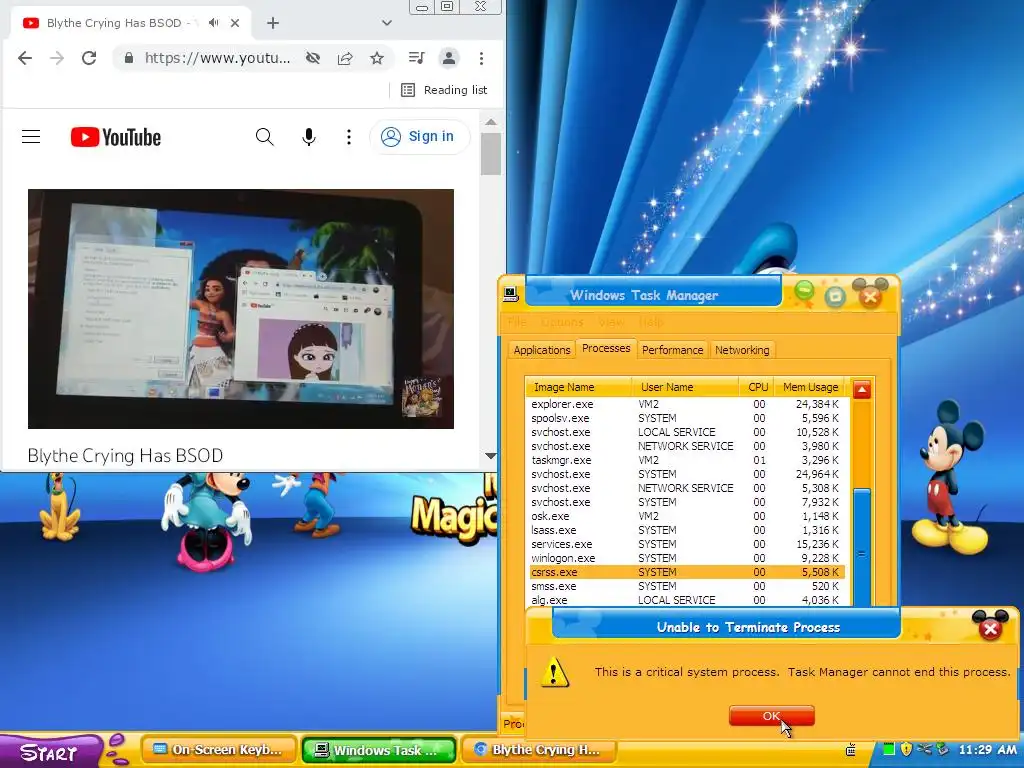Click the video title Blythe Crying Has BSOD

click(125, 455)
